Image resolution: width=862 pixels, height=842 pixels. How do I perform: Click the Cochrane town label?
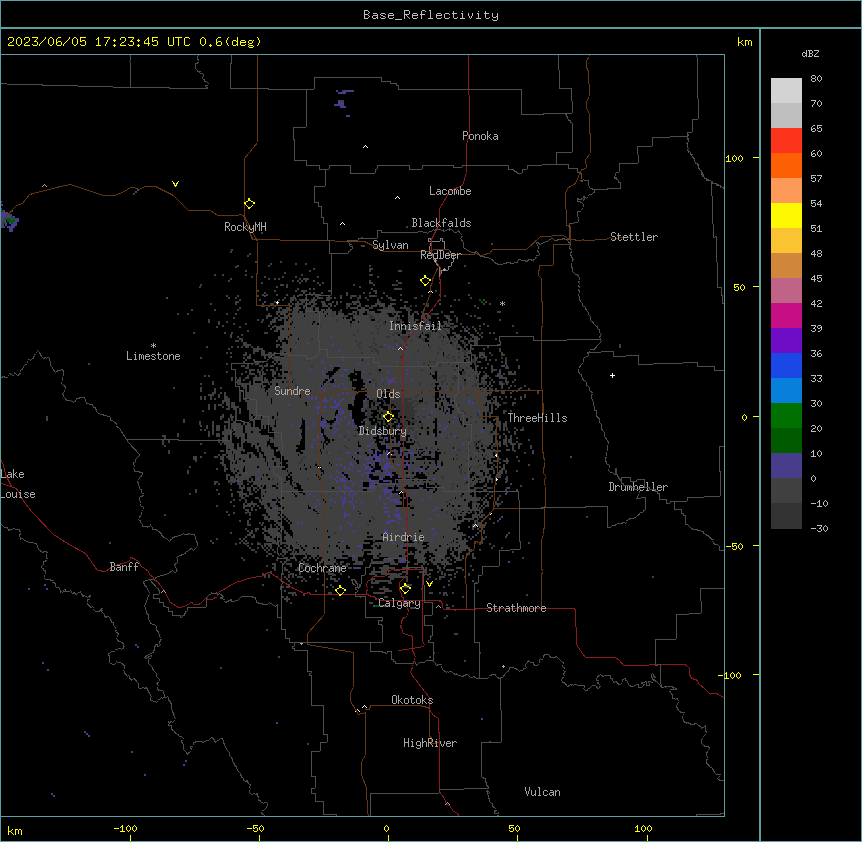pos(323,568)
